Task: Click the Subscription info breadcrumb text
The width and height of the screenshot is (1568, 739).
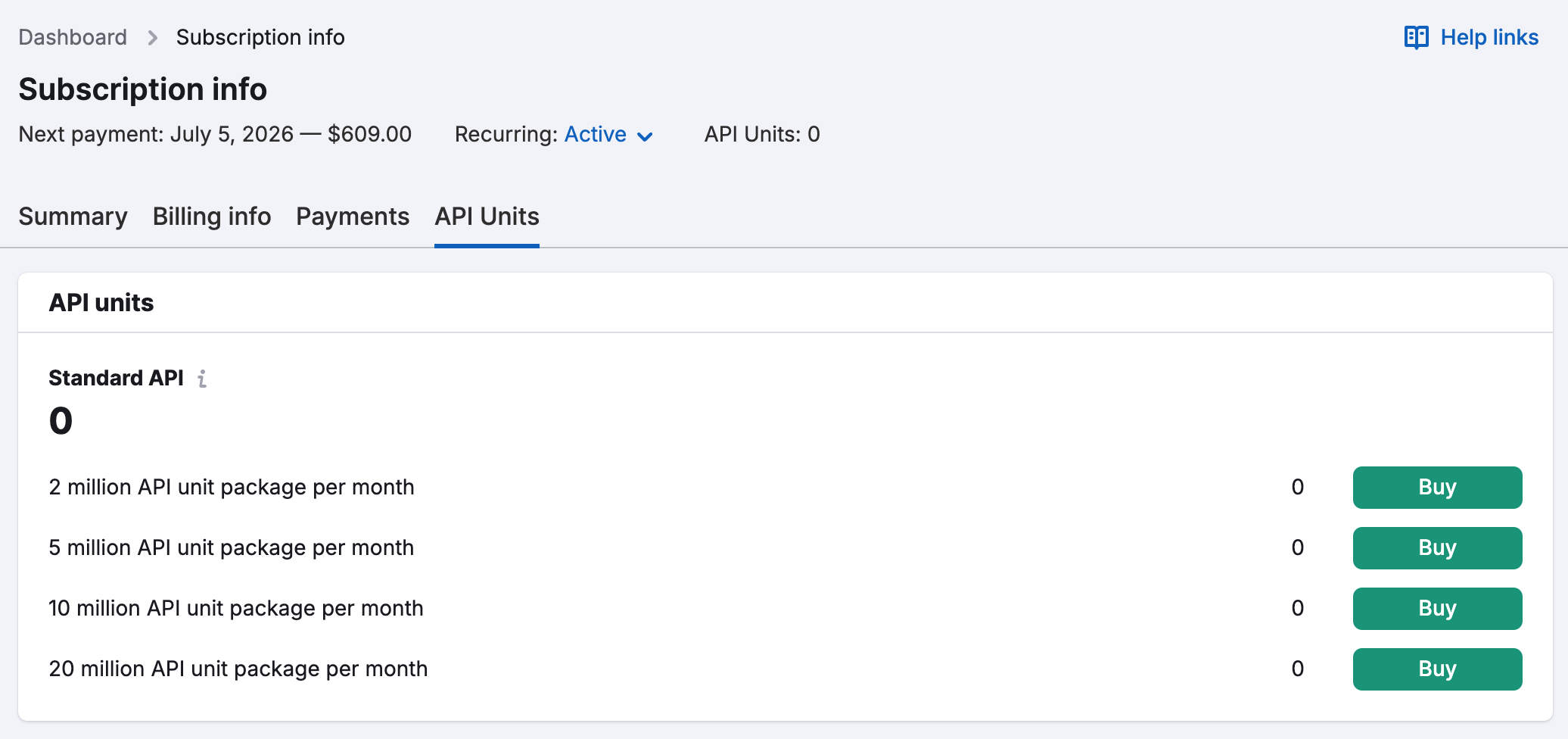Action: (260, 37)
